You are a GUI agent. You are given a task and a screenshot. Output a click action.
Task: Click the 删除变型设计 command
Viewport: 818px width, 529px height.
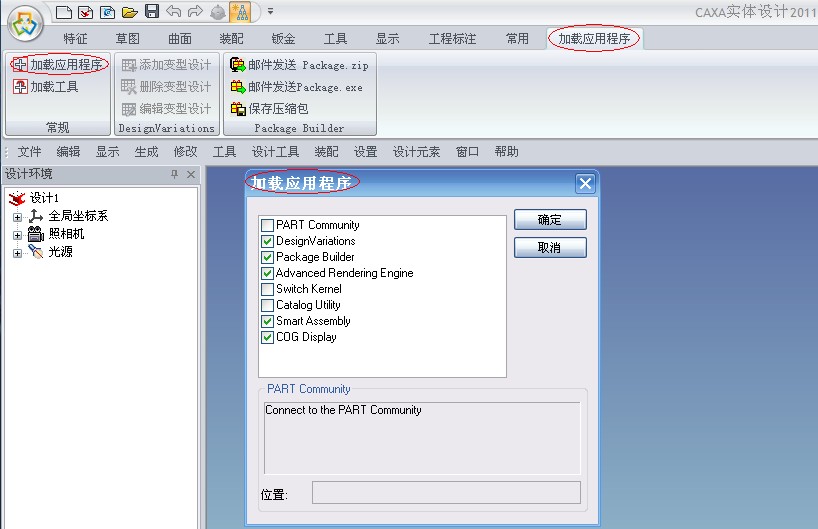(x=166, y=87)
